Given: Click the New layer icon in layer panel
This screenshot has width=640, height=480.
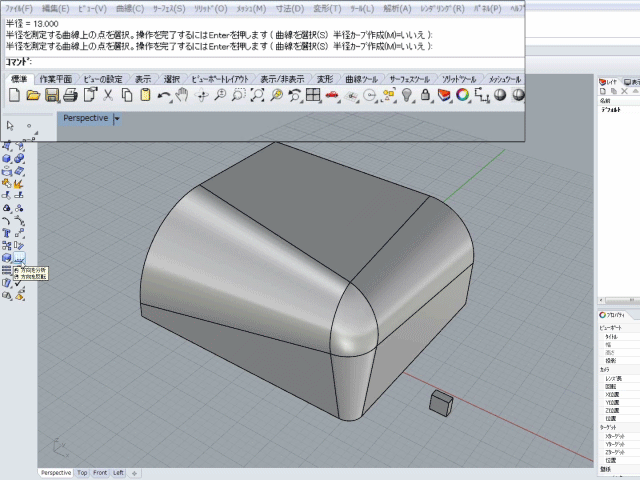Looking at the screenshot, I should 603,91.
